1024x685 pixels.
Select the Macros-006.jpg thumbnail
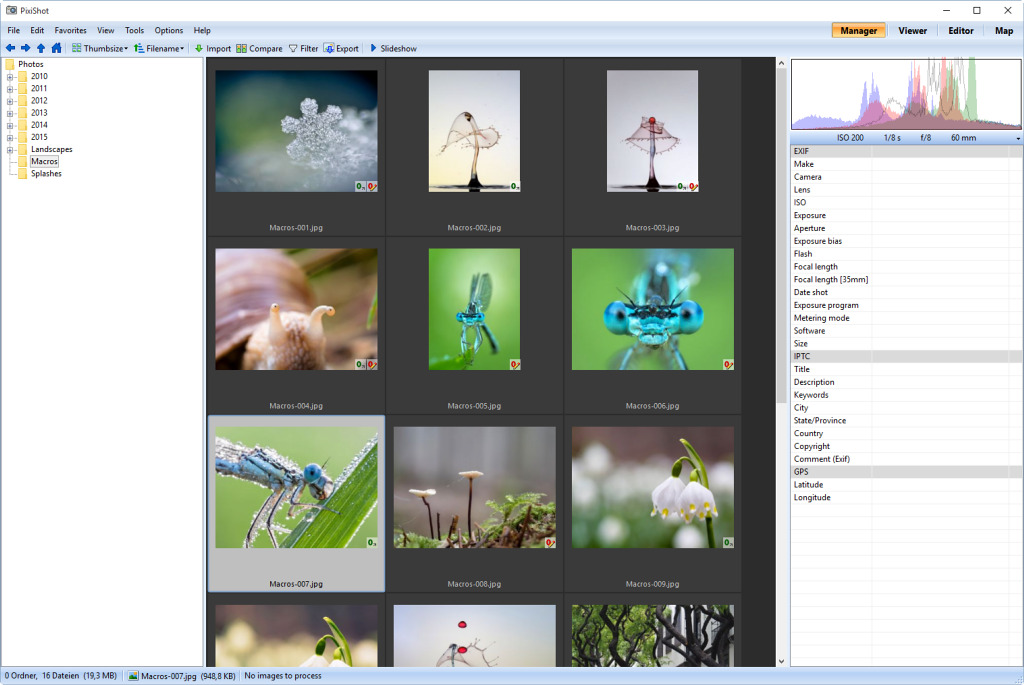pyautogui.click(x=652, y=310)
